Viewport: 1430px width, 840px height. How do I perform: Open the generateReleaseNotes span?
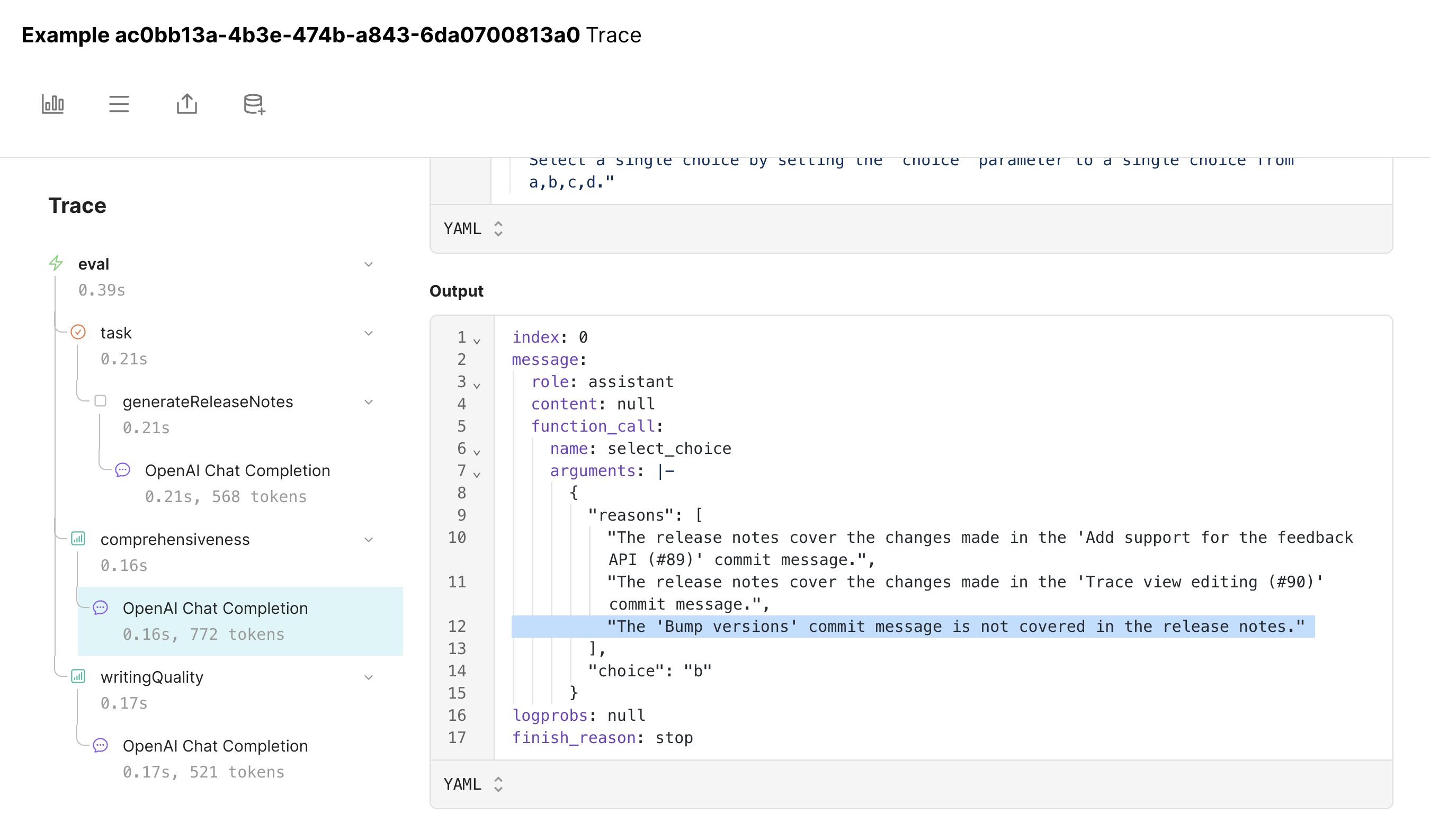click(208, 402)
